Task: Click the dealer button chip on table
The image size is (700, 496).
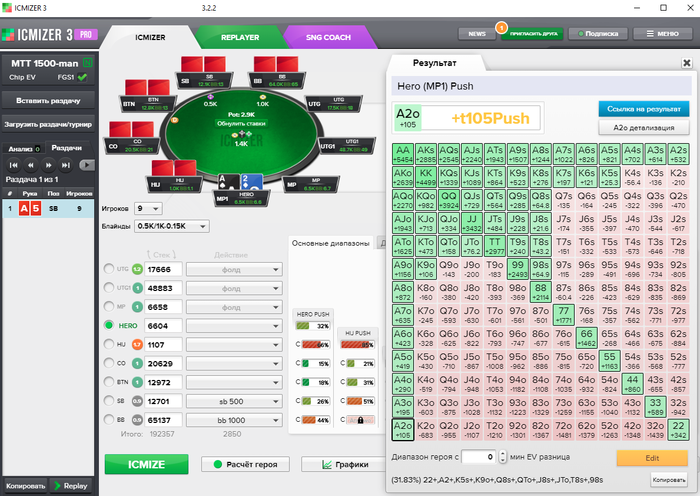Action: pos(175,120)
